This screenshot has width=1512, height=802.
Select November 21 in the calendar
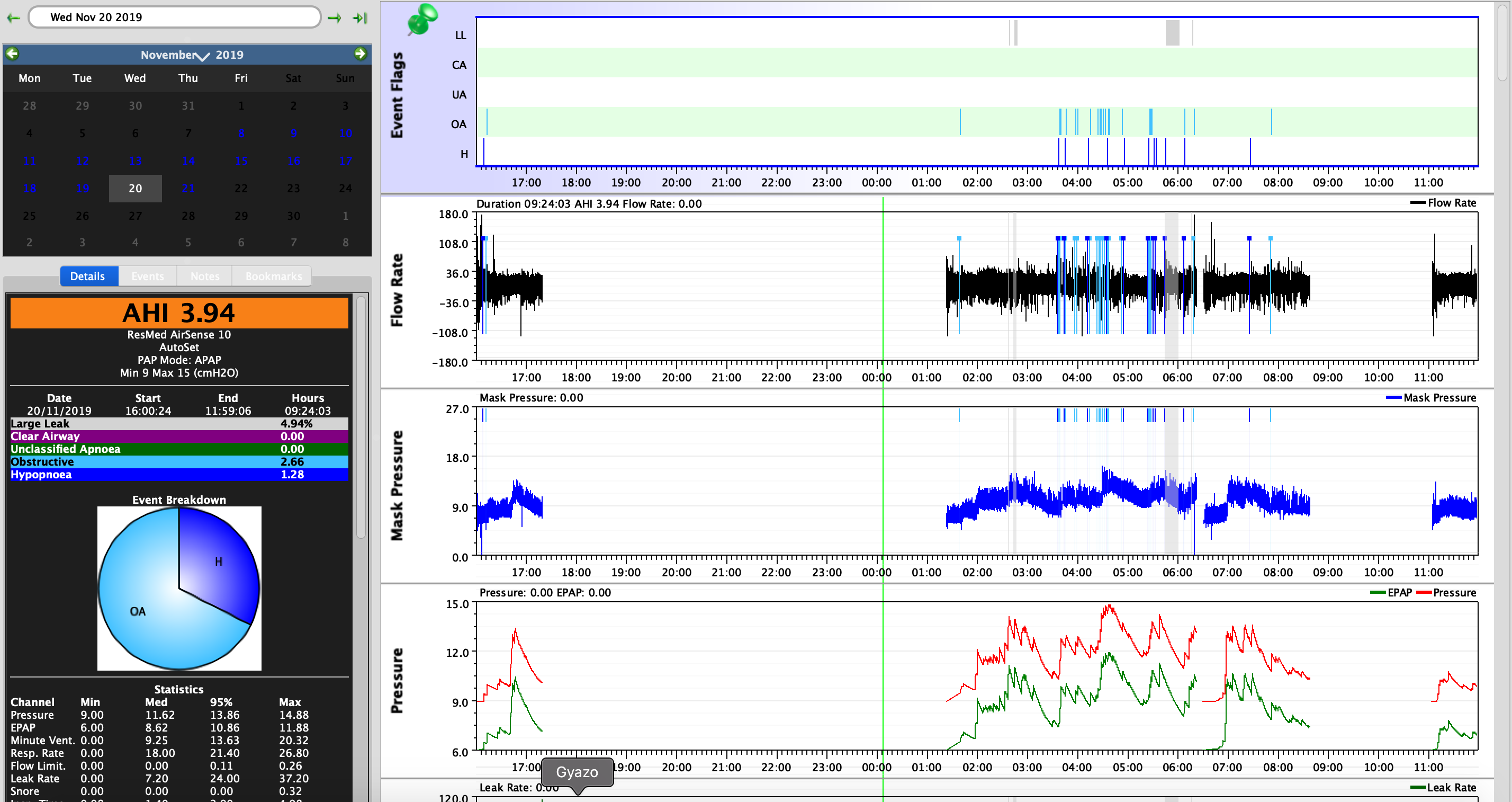(188, 188)
